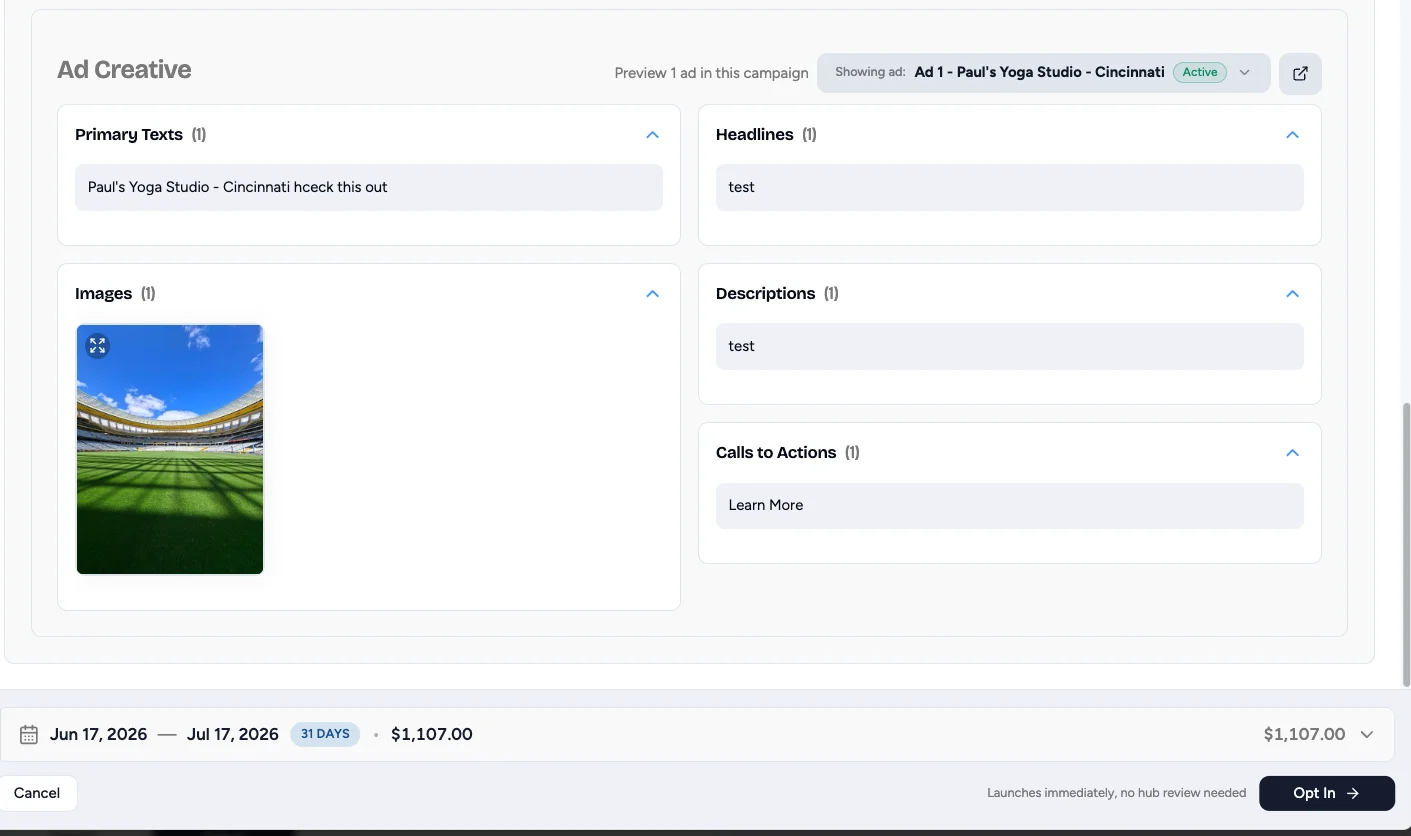Select the headline text field 'test'
1411x836 pixels.
point(1009,187)
